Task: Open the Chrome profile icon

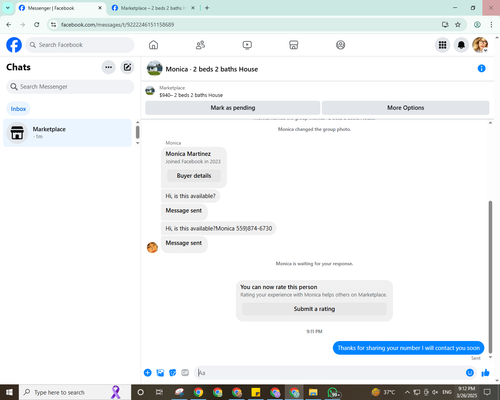Action: click(x=477, y=25)
